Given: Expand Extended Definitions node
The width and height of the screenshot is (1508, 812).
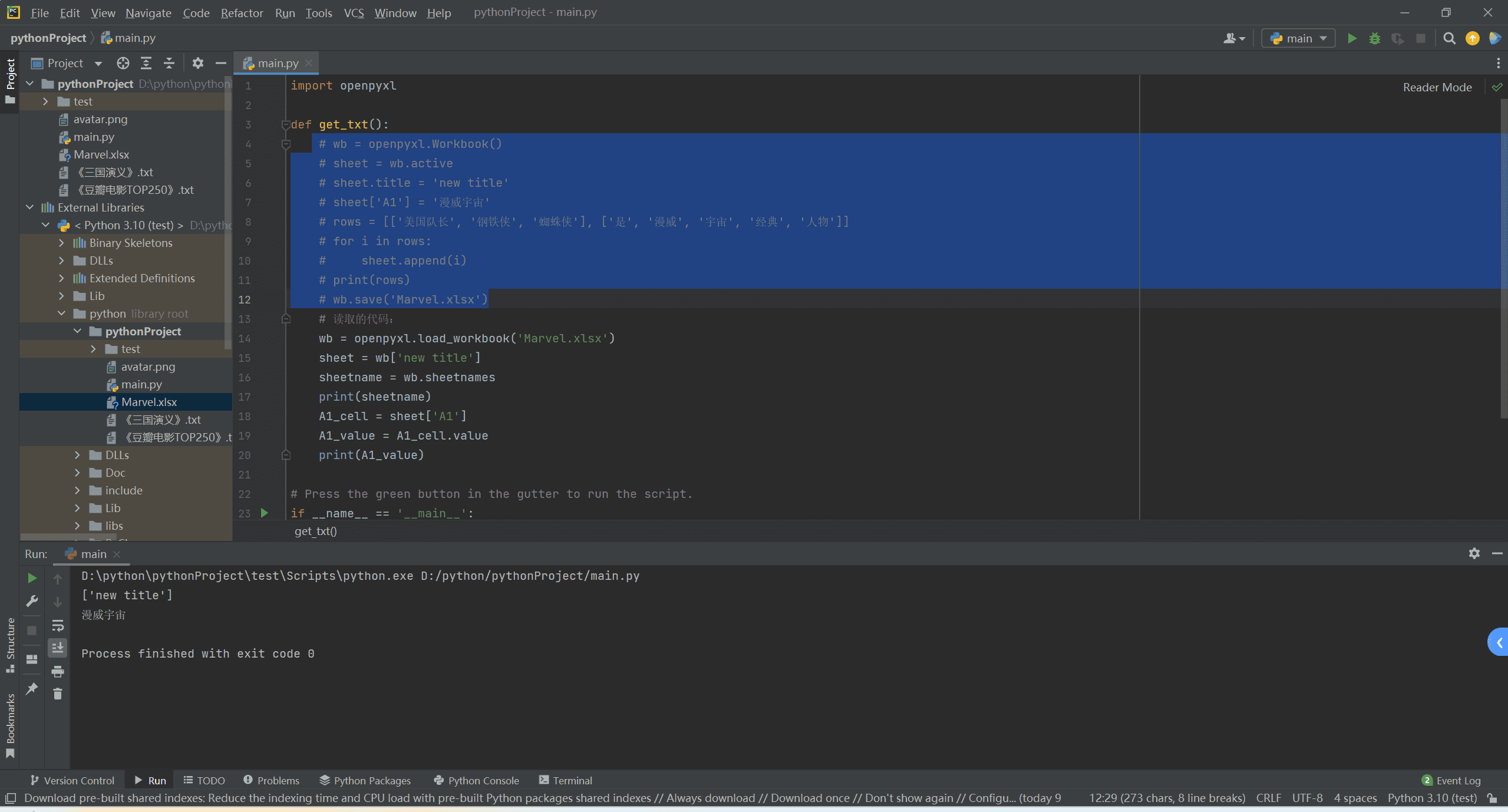Looking at the screenshot, I should coord(62,278).
